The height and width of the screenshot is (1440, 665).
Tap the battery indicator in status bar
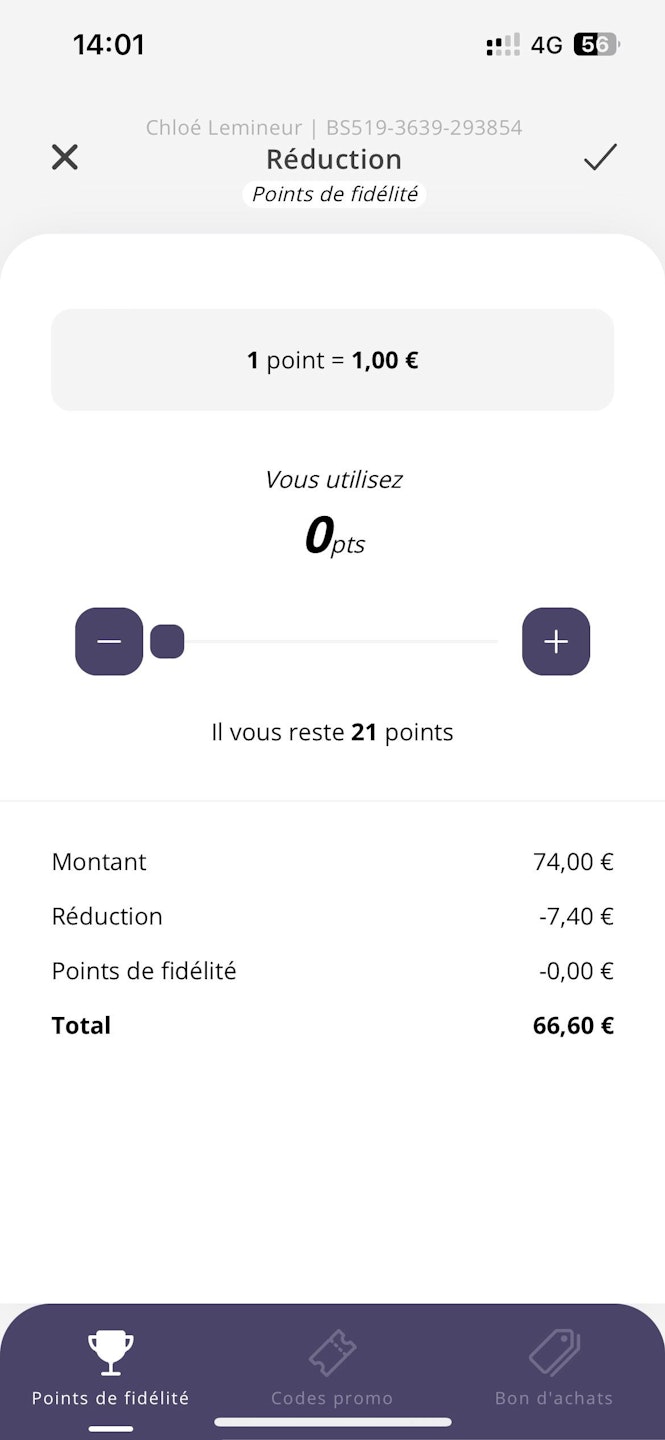[x=596, y=45]
